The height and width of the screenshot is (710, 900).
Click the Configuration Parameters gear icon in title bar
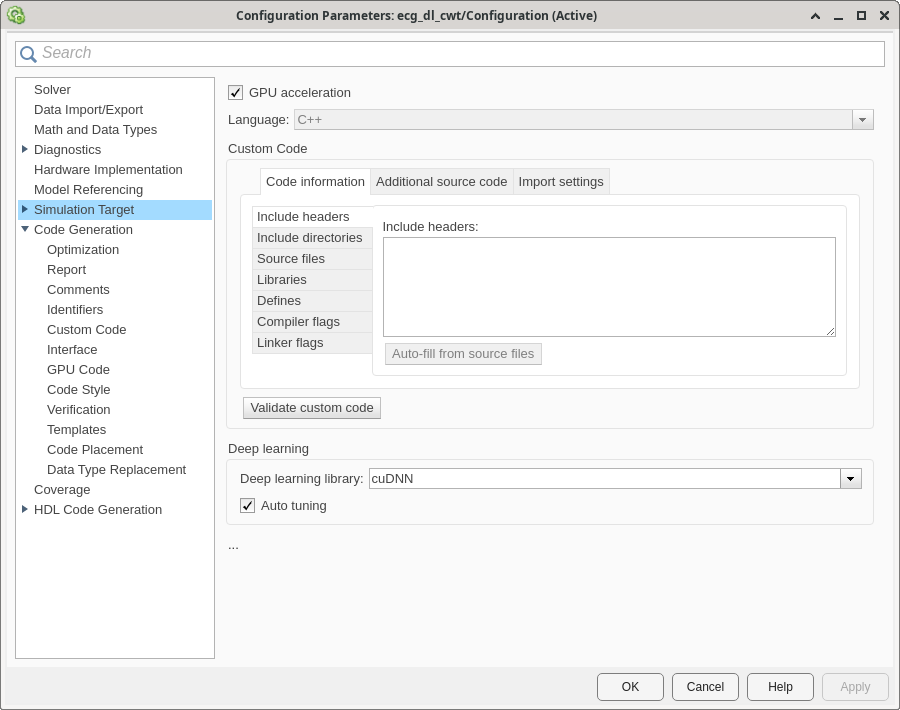tap(15, 15)
